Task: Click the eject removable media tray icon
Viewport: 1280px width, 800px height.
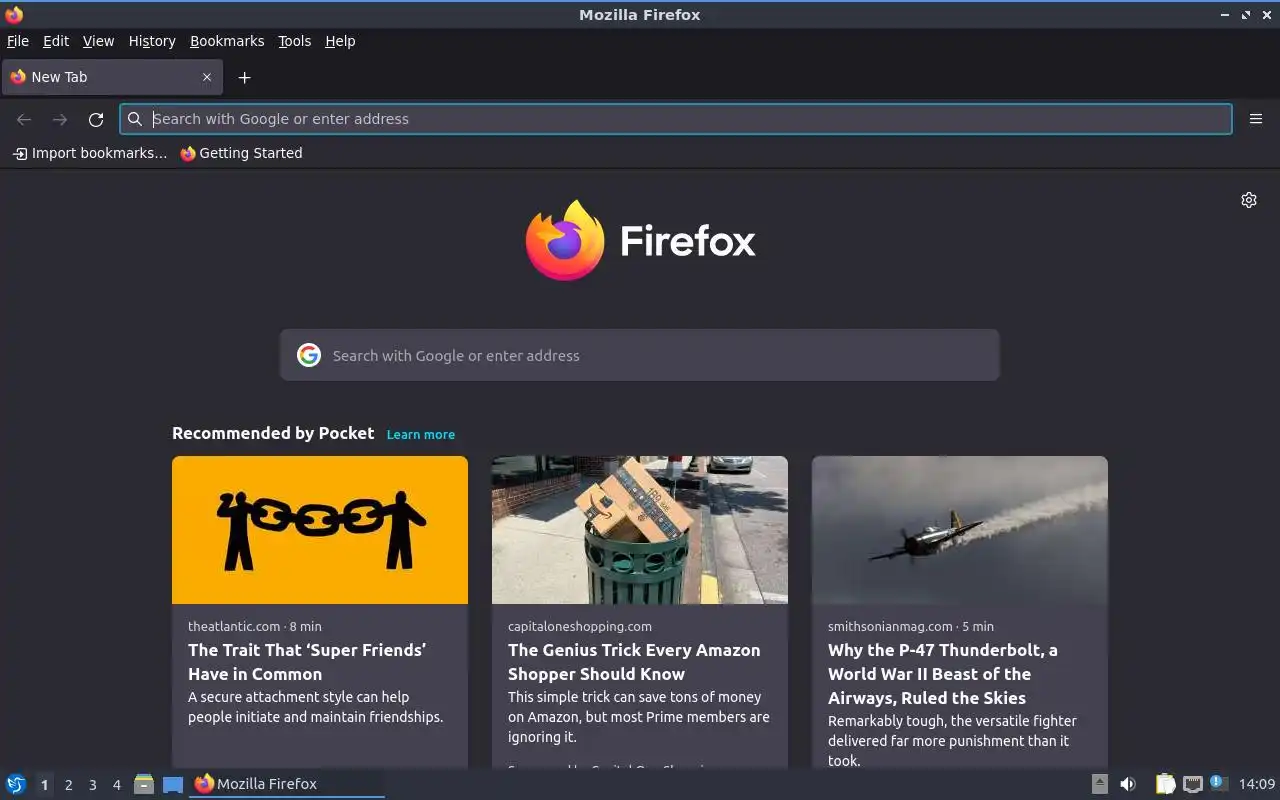Action: [1099, 784]
